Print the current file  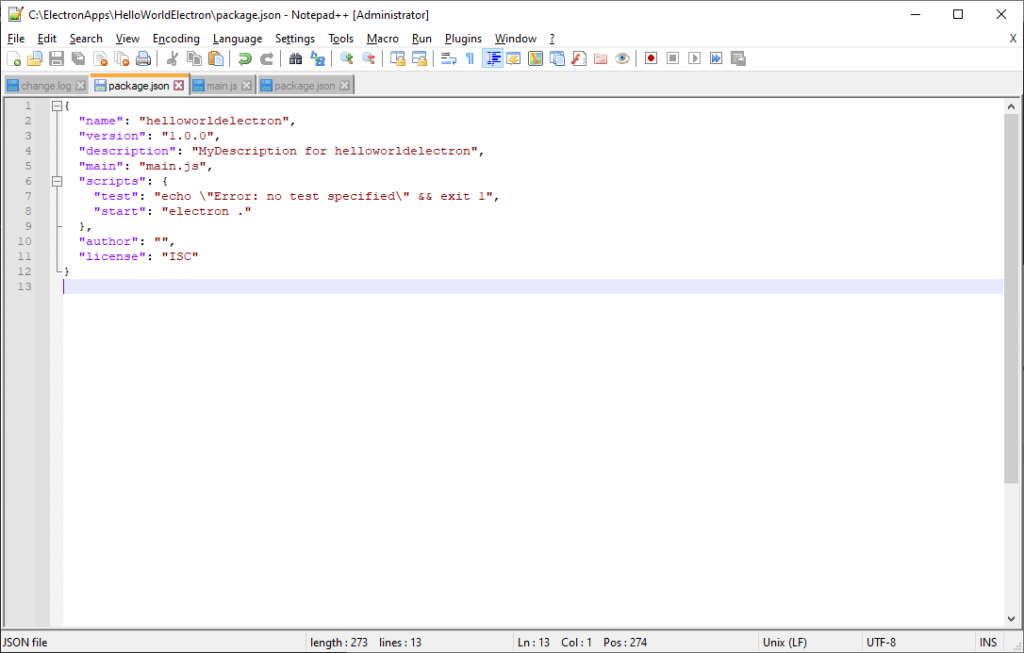(141, 58)
